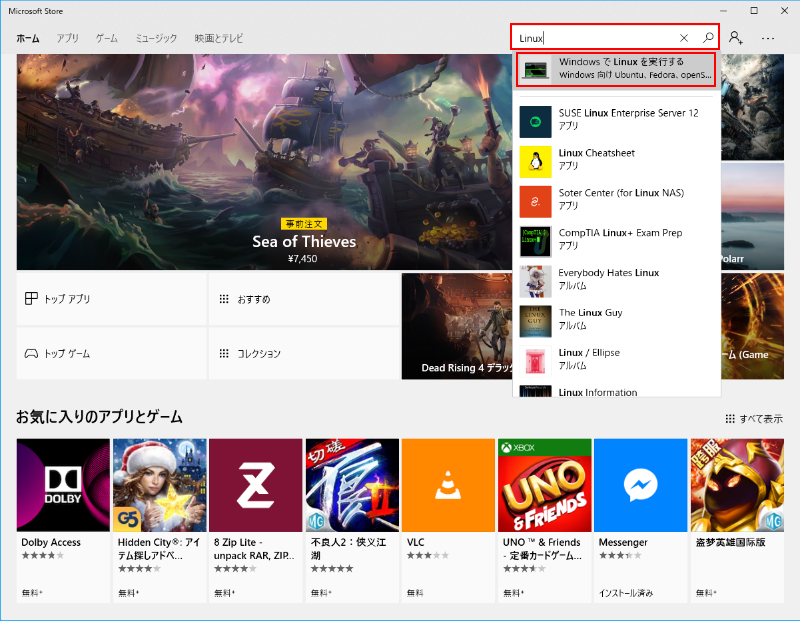Click the Messenger インストール済み label
800x621 pixels.
(x=626, y=593)
